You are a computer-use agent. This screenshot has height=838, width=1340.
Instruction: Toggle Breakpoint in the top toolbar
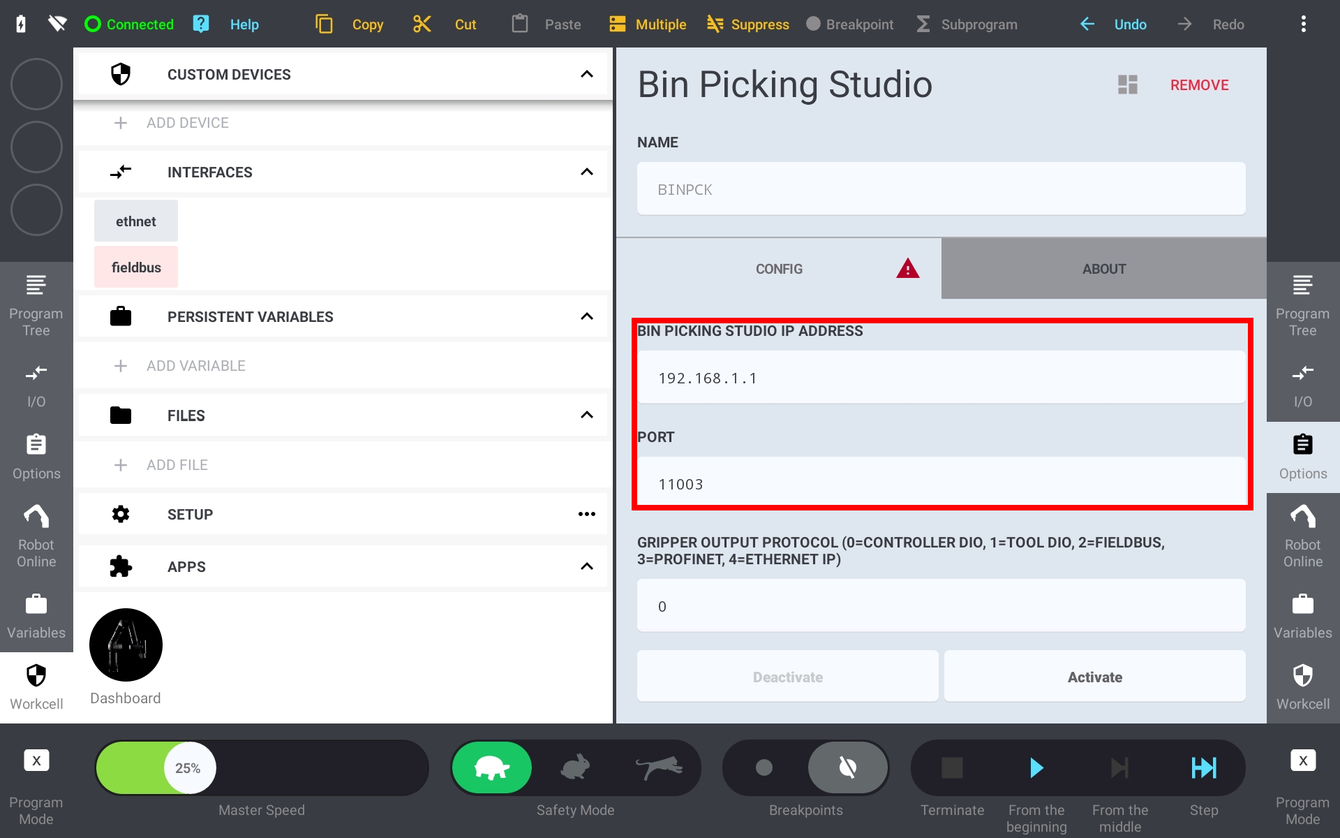(850, 24)
